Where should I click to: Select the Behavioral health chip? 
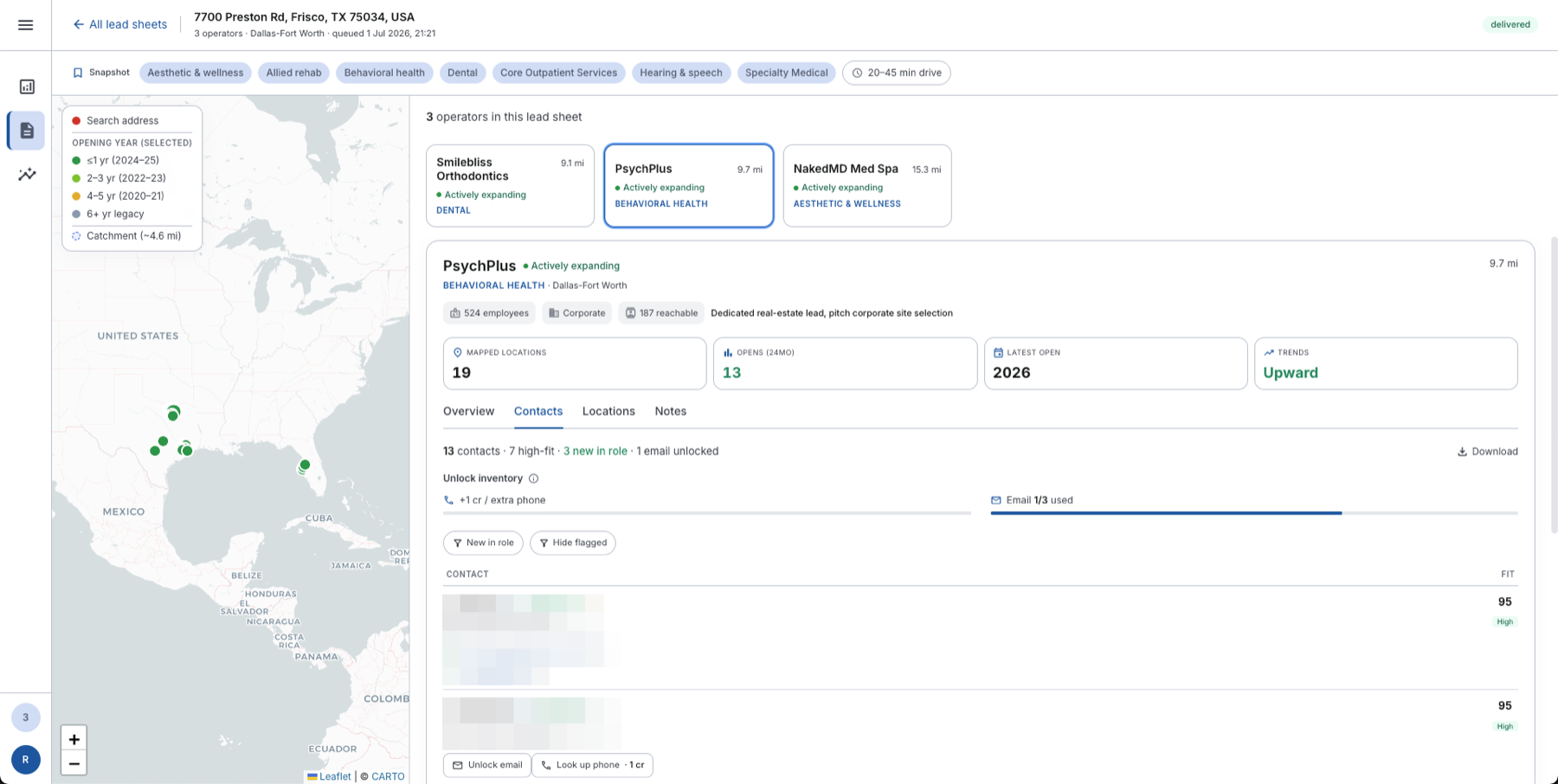pyautogui.click(x=384, y=73)
